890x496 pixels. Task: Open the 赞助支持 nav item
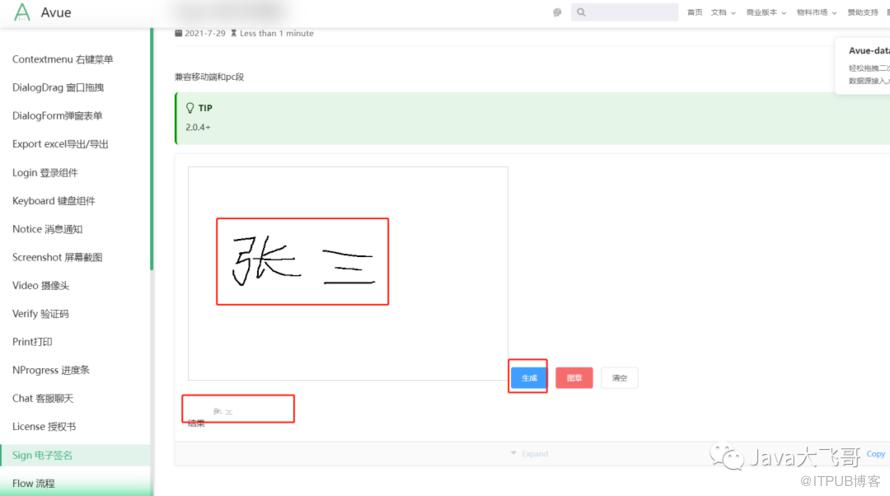[863, 12]
